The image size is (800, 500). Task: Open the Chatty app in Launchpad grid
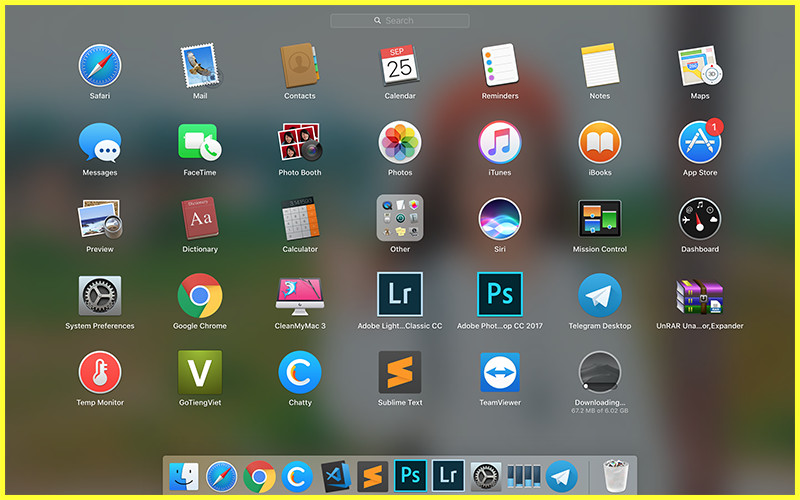[x=299, y=372]
